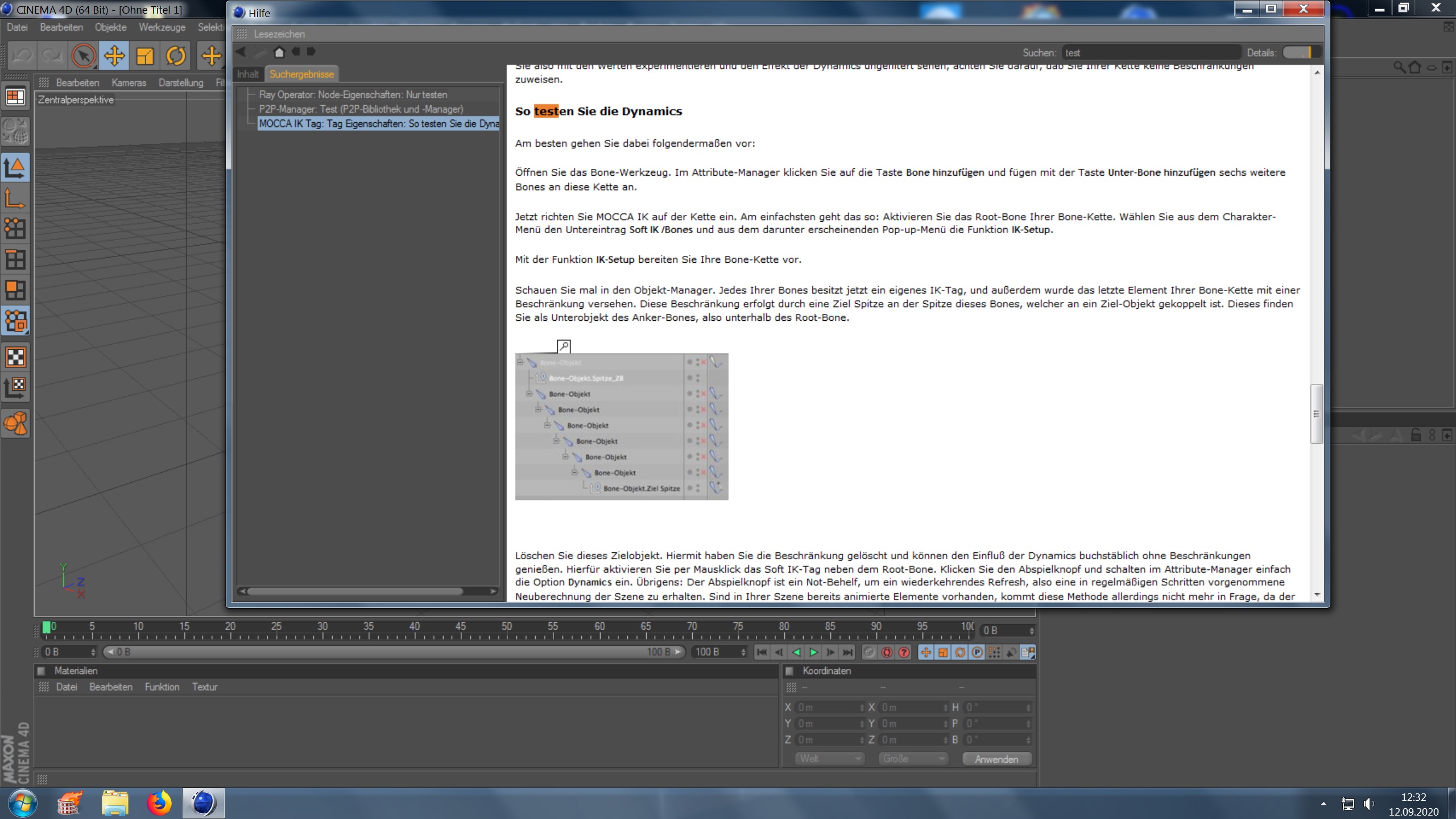This screenshot has width=1456, height=819.
Task: Click the home icon in Hilfe toolbar
Action: click(x=279, y=52)
